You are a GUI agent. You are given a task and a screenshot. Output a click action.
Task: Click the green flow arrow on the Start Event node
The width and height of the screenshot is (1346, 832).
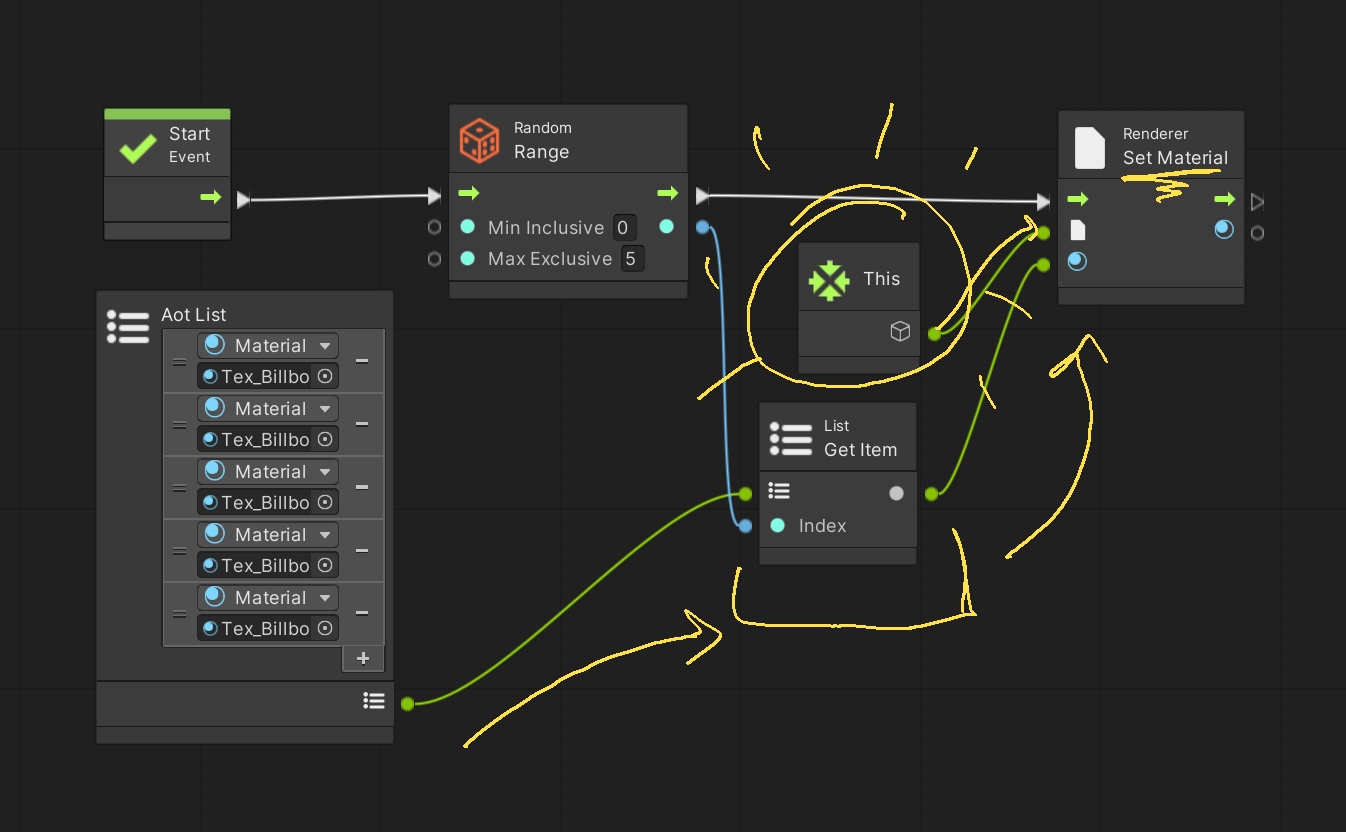(x=210, y=198)
